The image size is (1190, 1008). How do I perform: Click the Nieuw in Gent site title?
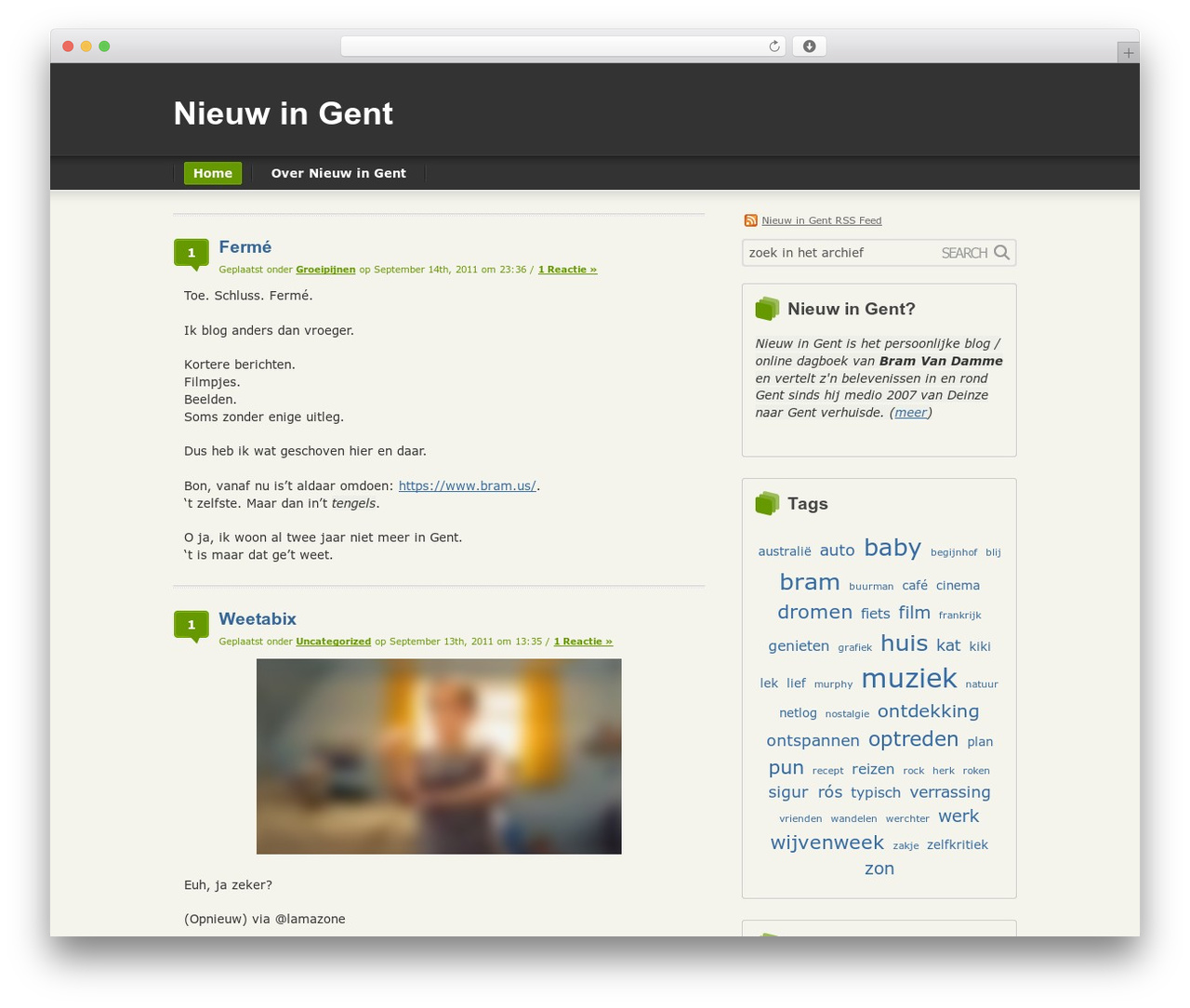284,113
